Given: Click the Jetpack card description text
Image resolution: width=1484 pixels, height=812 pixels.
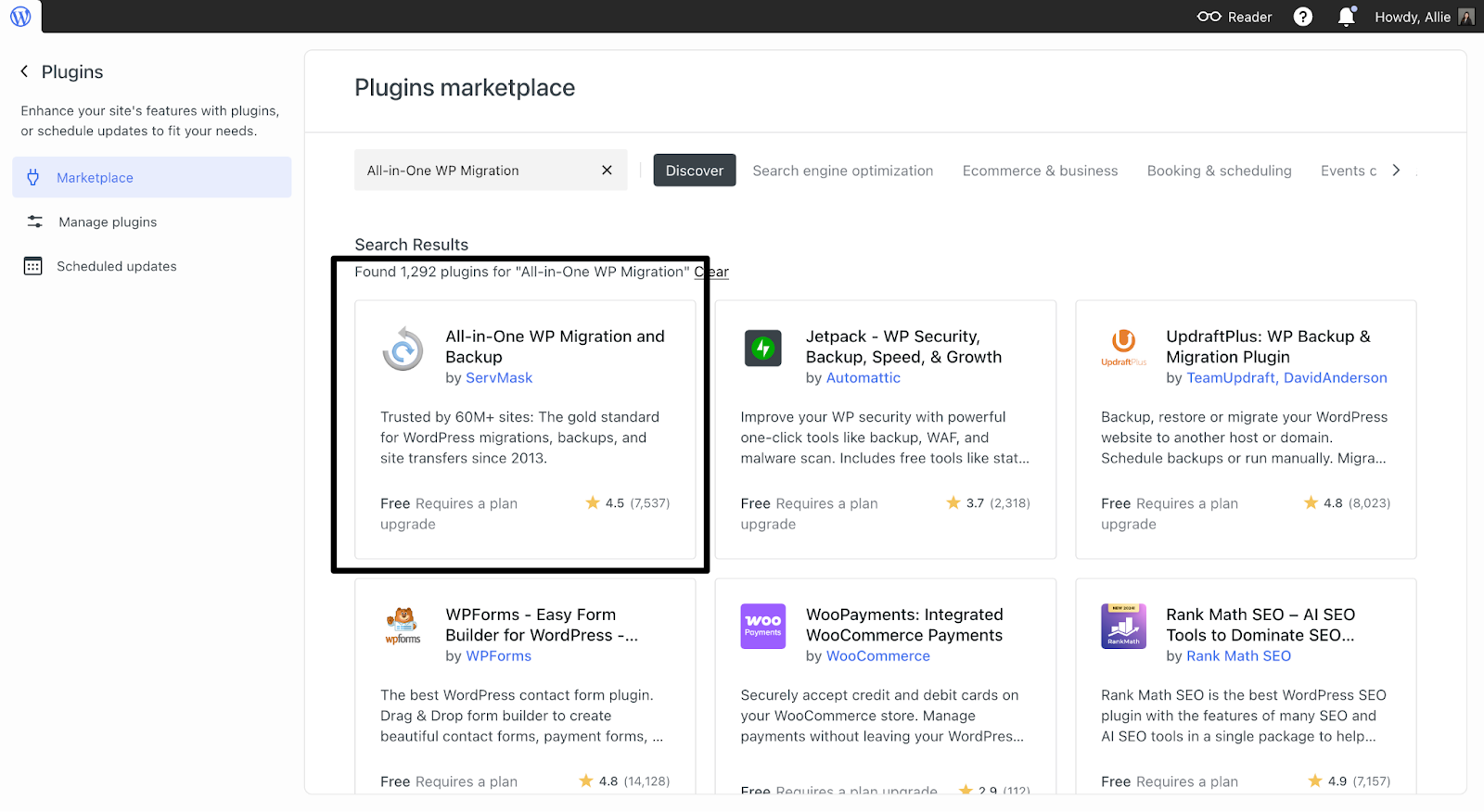Looking at the screenshot, I should click(x=885, y=438).
